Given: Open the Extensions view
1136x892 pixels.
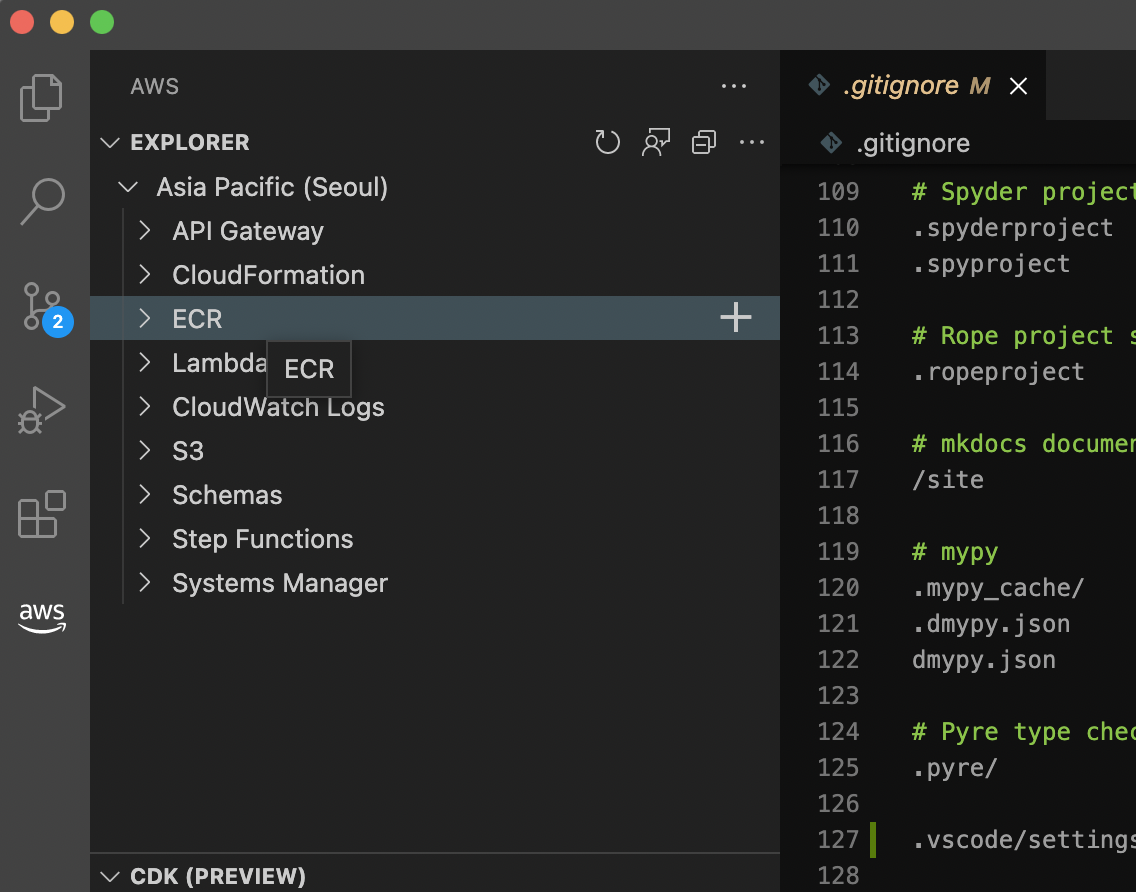Looking at the screenshot, I should (x=40, y=515).
